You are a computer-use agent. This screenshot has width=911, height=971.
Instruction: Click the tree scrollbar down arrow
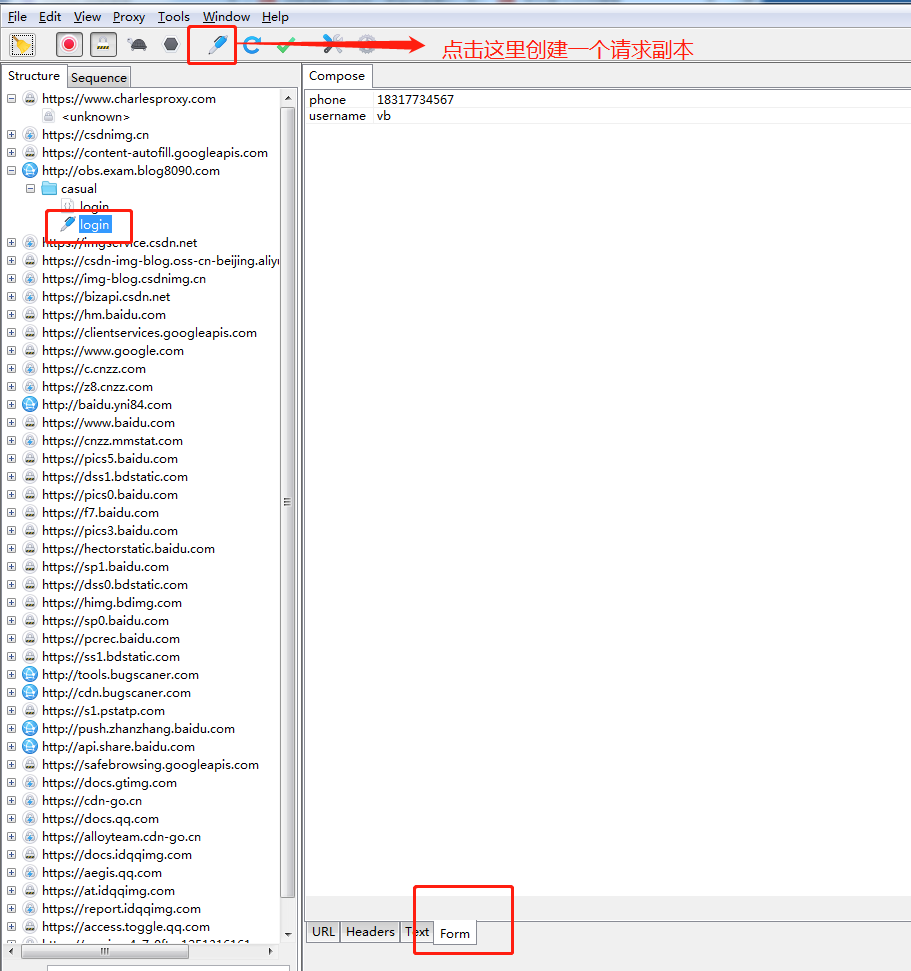click(288, 934)
